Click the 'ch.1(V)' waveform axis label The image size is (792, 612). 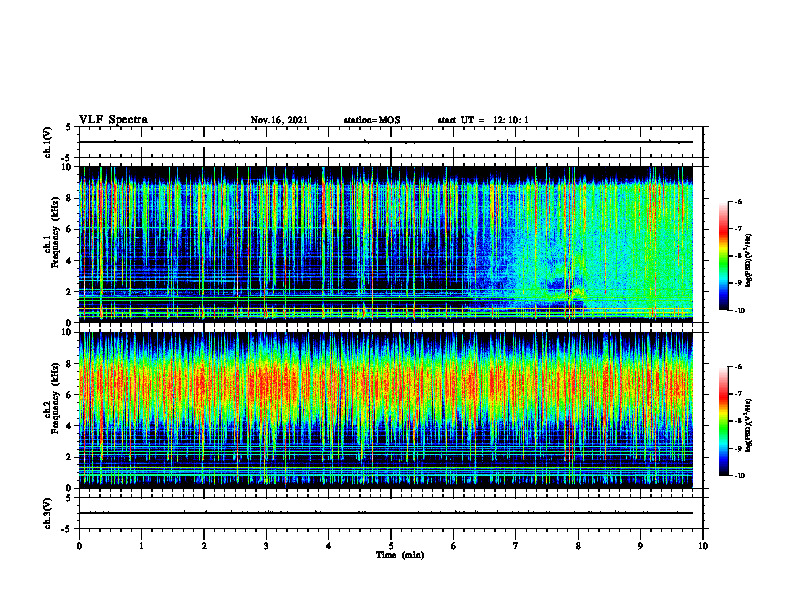tap(48, 142)
